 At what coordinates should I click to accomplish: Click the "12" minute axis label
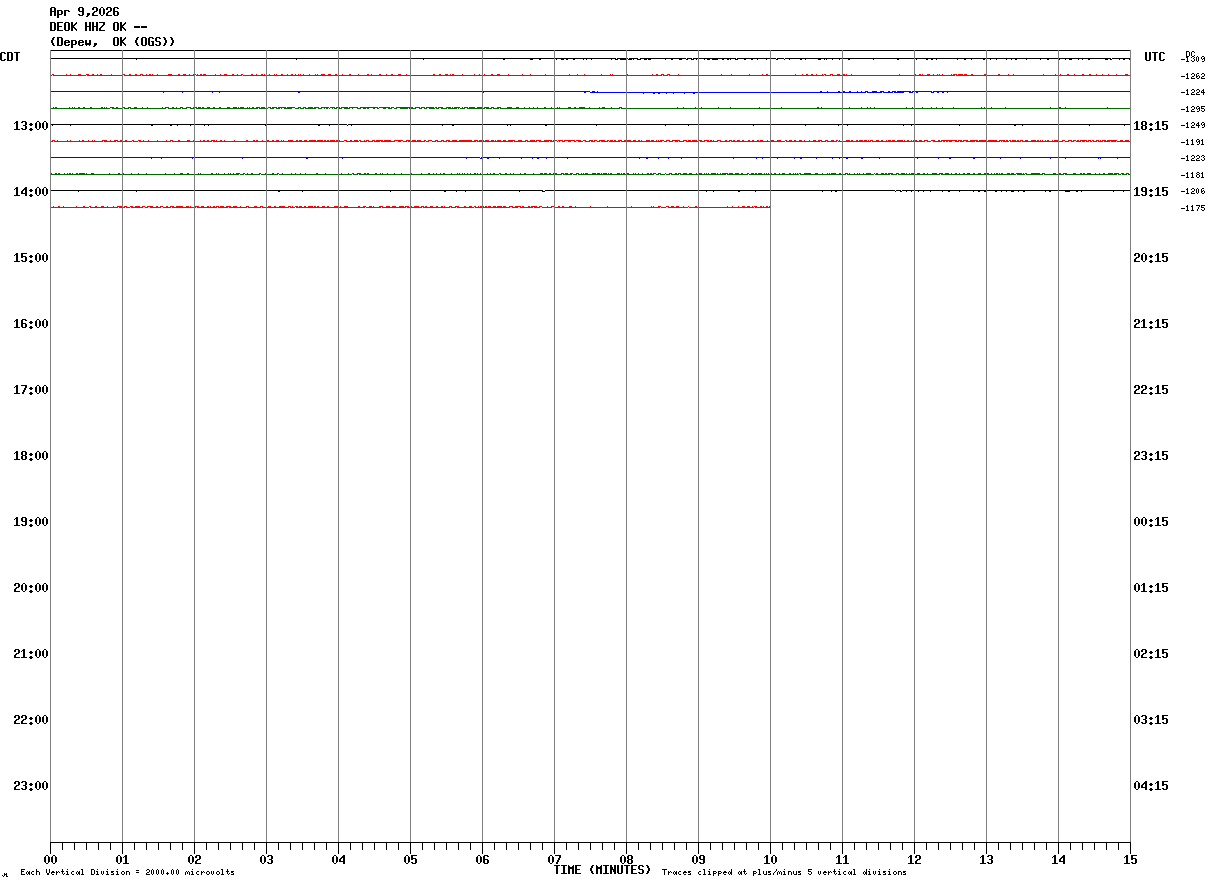point(914,859)
